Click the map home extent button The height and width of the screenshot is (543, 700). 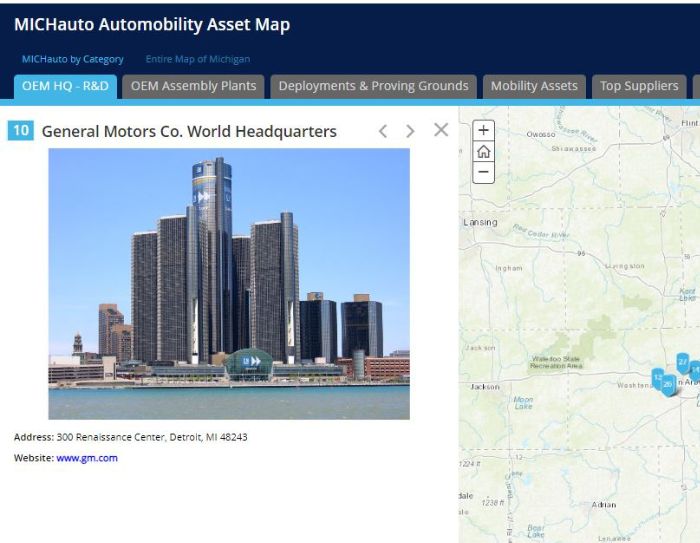[x=483, y=151]
